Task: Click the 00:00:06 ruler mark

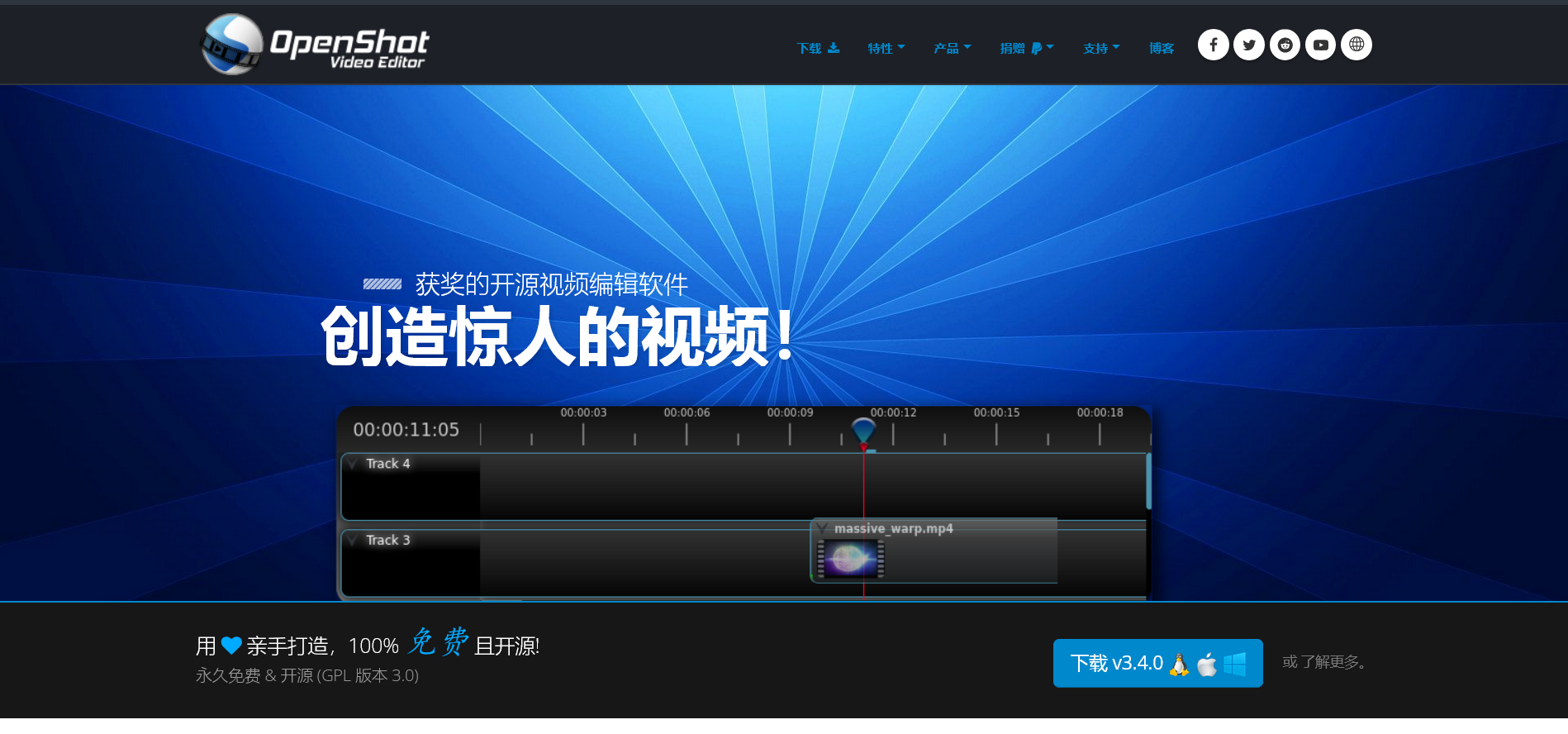Action: [687, 412]
